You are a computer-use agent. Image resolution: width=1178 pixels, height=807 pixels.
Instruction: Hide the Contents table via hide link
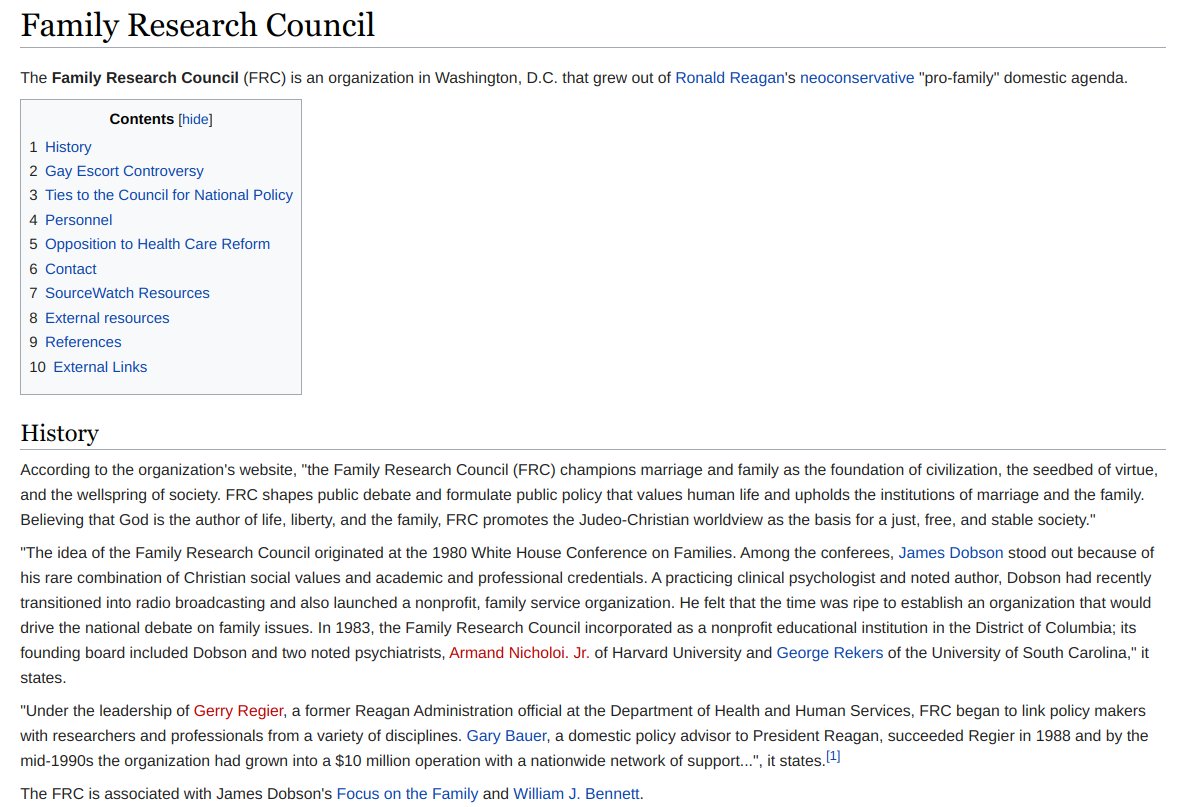195,119
